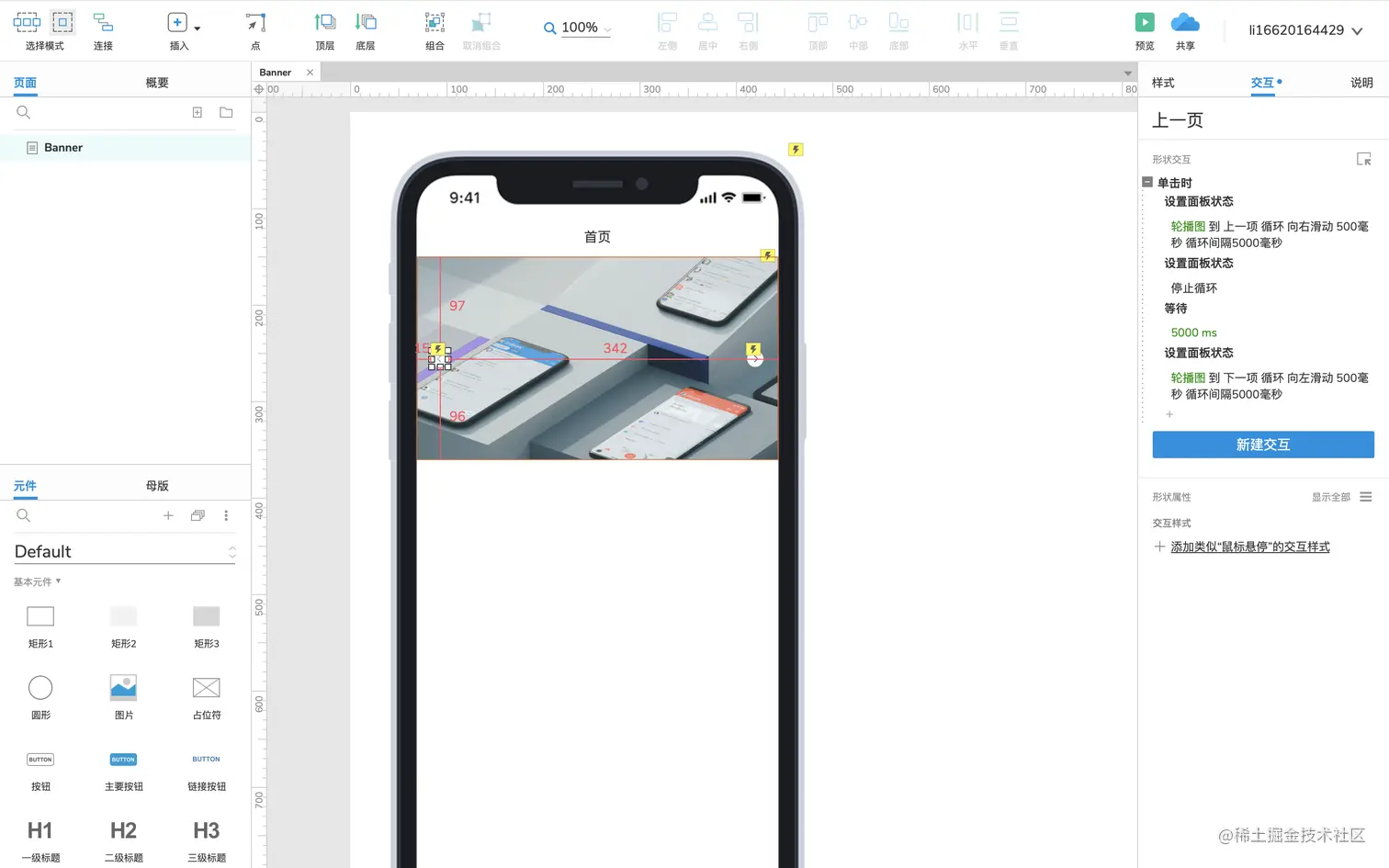
Task: Click the 右侧 align right icon
Action: (748, 23)
